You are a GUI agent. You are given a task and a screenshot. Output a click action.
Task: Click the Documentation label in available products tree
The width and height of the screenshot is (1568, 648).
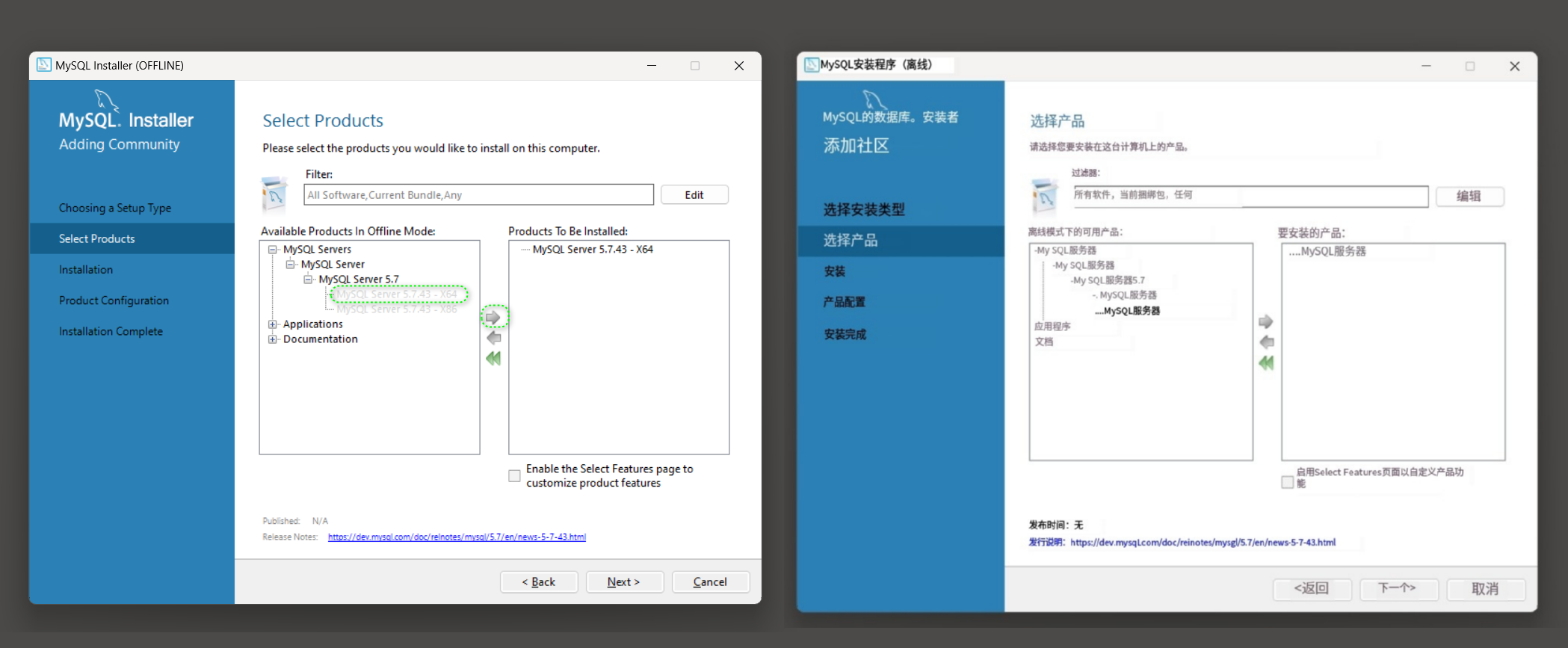point(321,339)
